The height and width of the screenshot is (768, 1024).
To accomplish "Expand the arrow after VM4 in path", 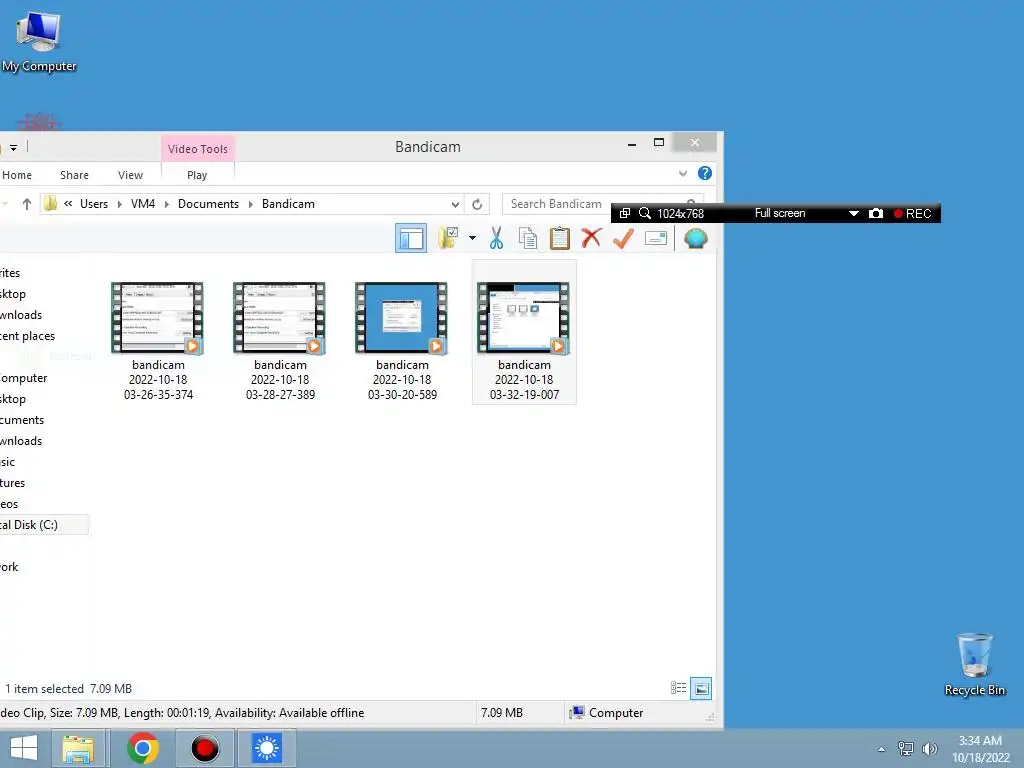I will pos(167,204).
